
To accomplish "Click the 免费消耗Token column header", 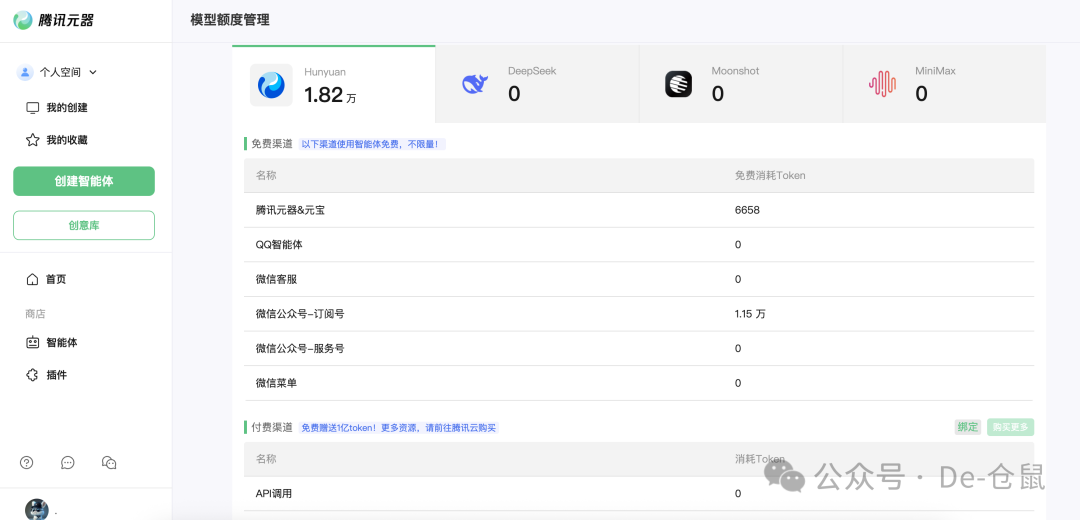I will tap(770, 176).
